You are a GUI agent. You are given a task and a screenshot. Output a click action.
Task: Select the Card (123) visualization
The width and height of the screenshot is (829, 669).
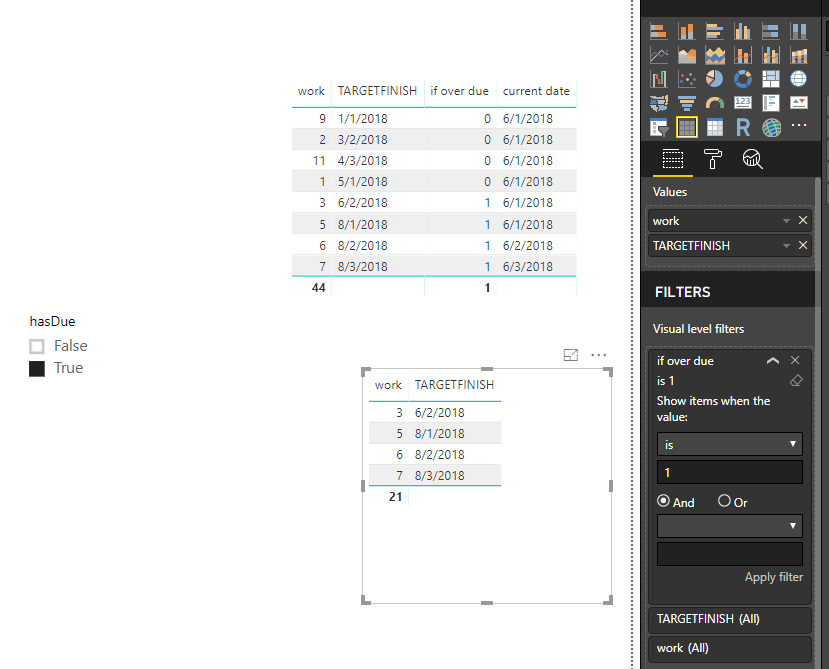(x=742, y=103)
